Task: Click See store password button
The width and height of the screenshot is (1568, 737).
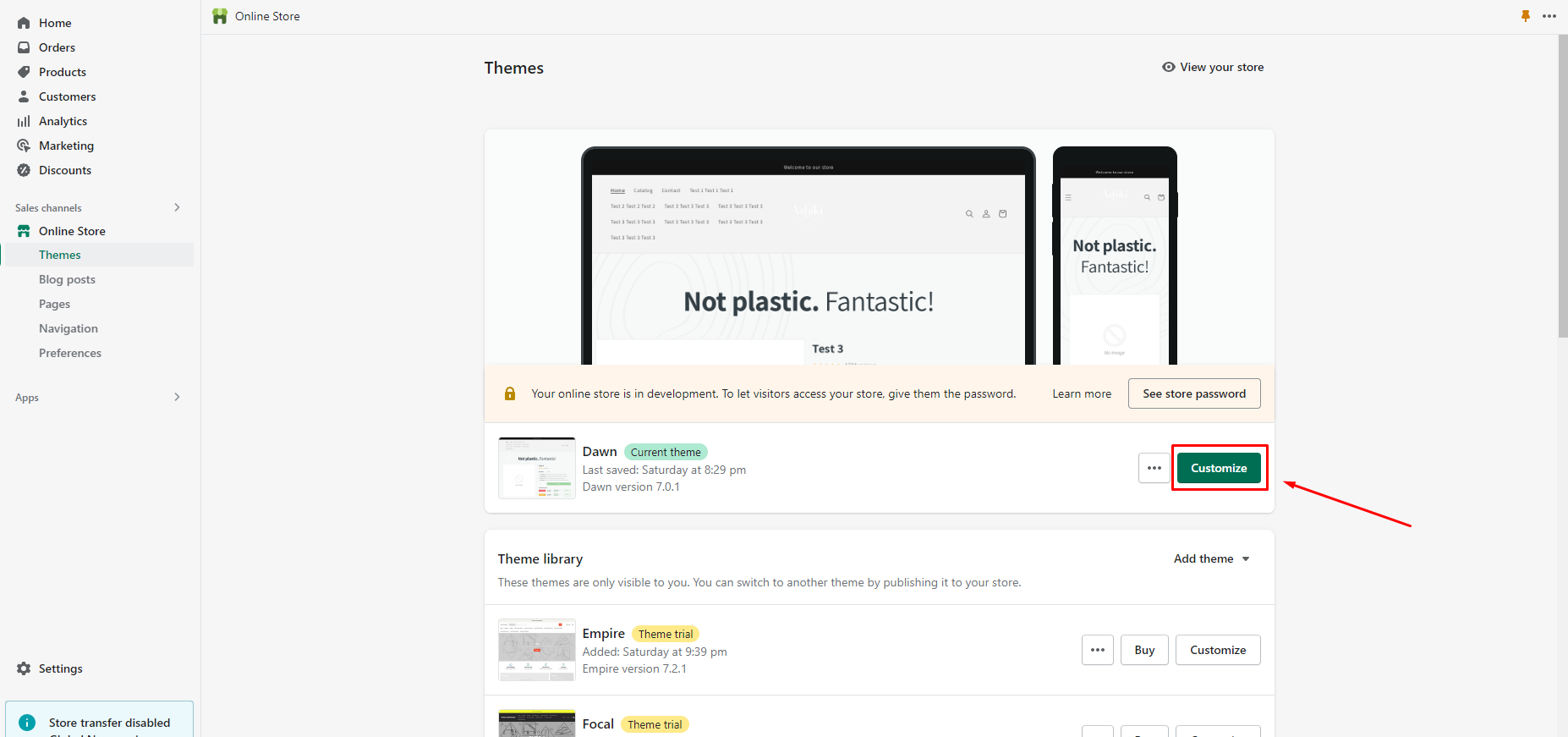Action: 1194,393
